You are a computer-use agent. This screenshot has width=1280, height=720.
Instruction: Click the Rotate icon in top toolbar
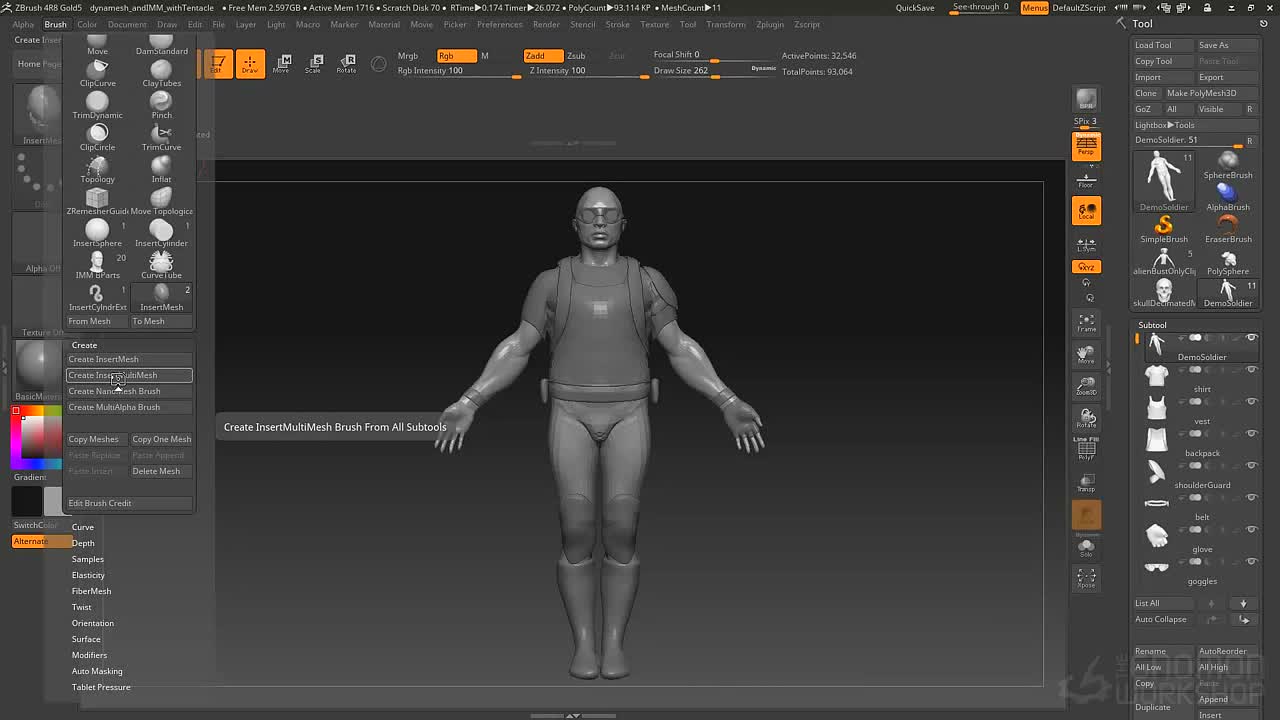346,64
